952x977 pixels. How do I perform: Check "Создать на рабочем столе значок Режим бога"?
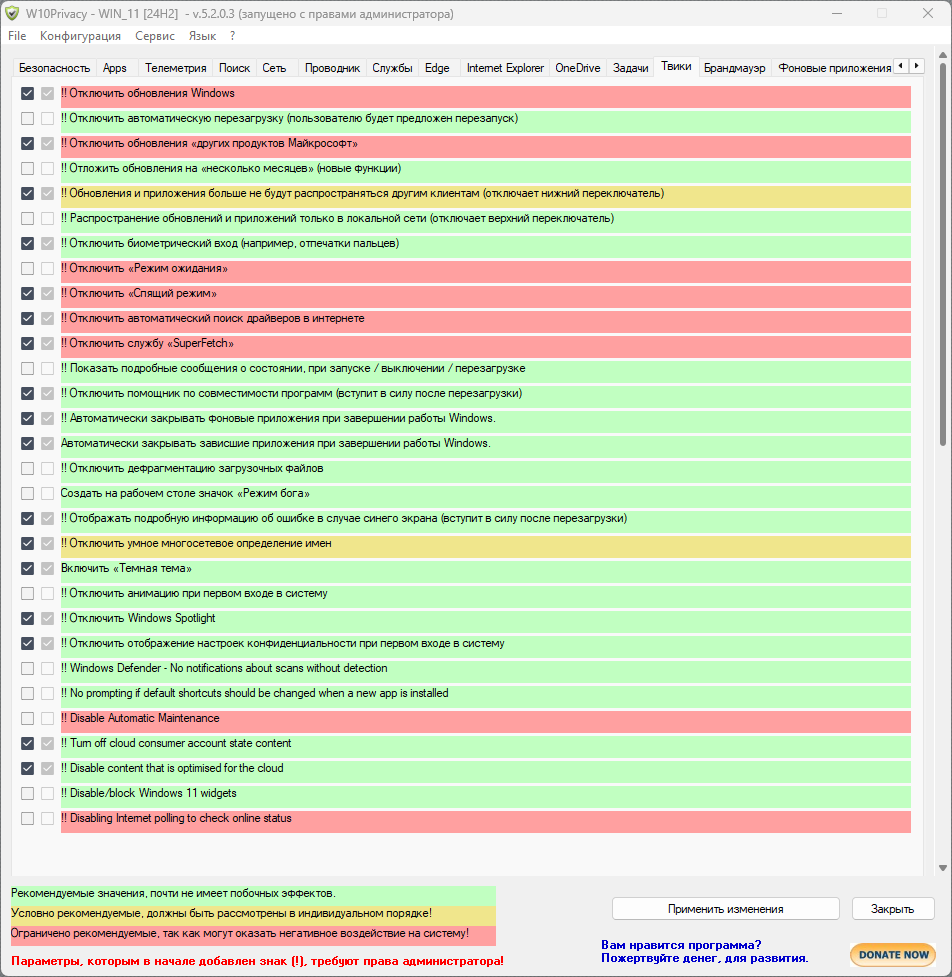click(27, 493)
